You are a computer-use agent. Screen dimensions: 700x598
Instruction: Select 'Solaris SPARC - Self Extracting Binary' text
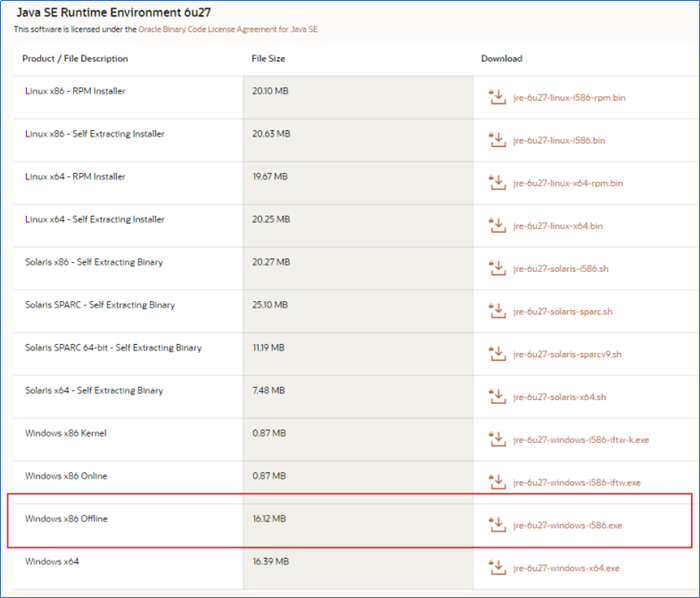(x=100, y=305)
